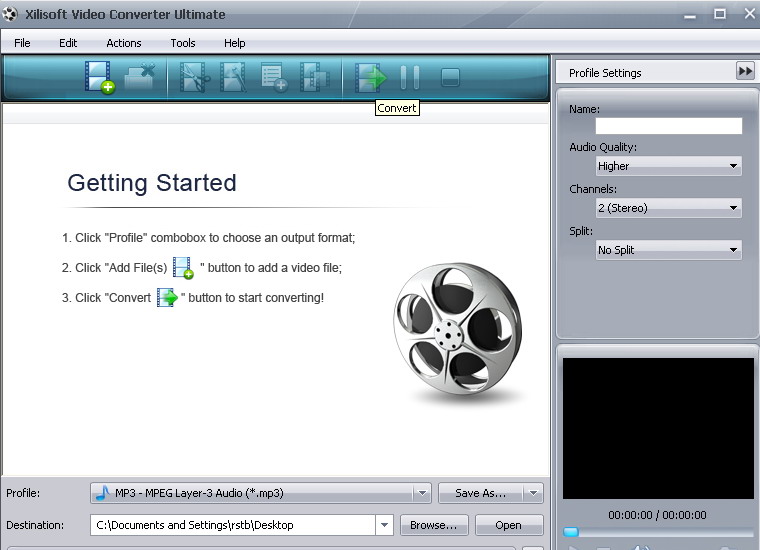This screenshot has width=760, height=550.
Task: Click the profile Name input field
Action: click(669, 126)
